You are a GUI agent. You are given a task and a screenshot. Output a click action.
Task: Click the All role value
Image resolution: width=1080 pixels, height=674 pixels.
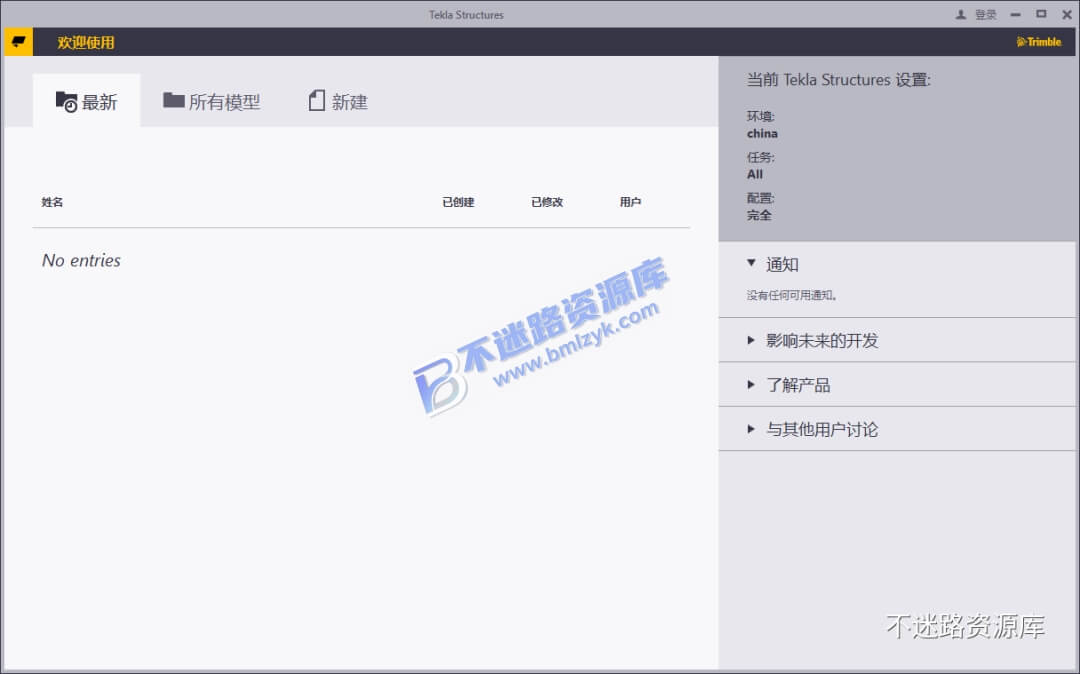(755, 174)
